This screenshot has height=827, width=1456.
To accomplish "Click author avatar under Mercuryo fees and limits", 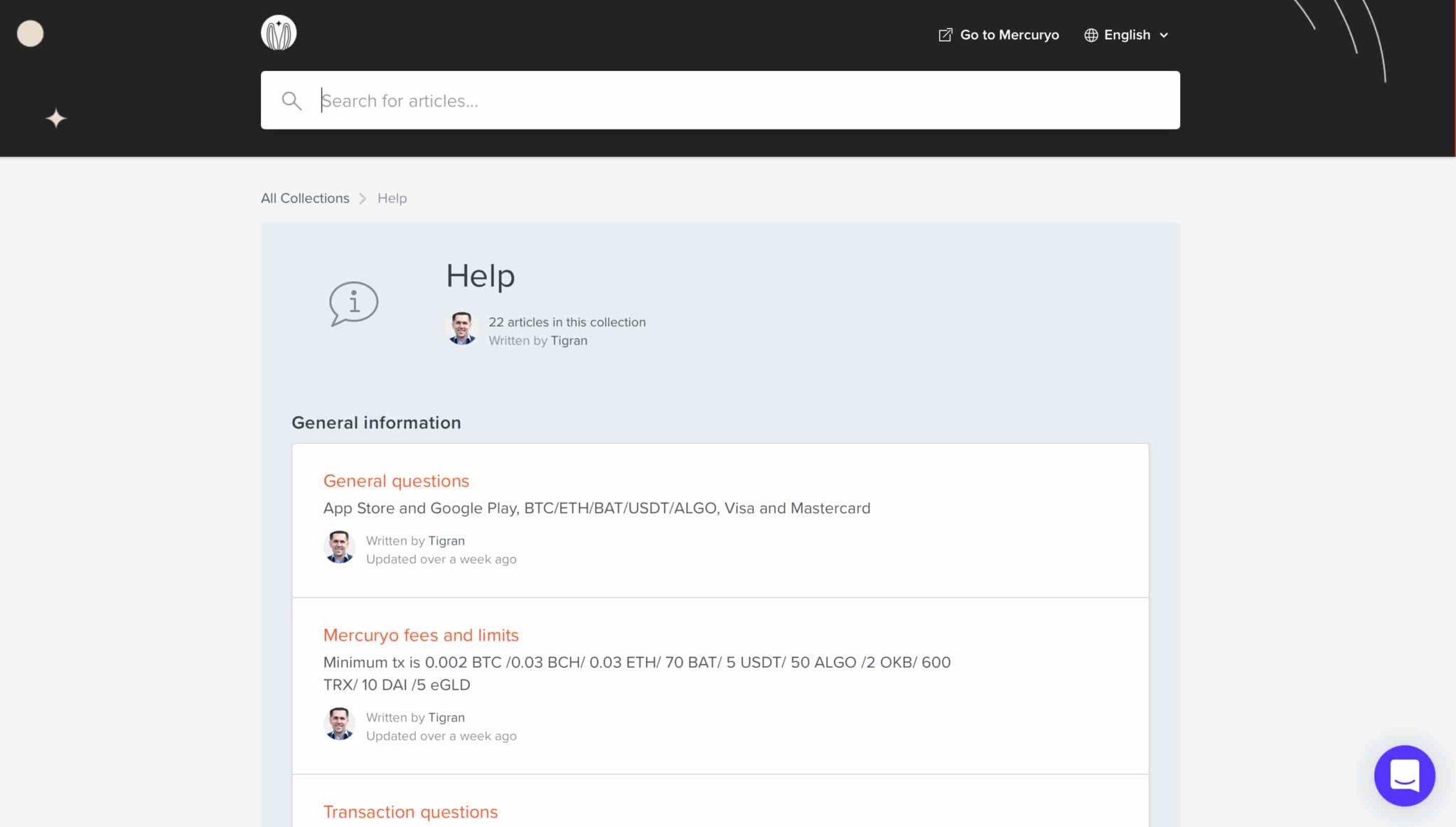I will (x=339, y=724).
